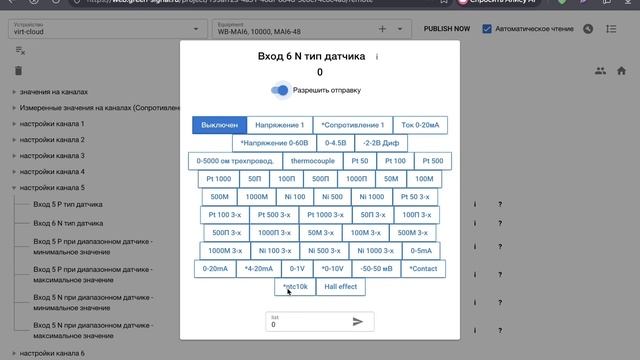This screenshot has width=640, height=360.
Task: Select the 100M sensor option
Action: [424, 179]
